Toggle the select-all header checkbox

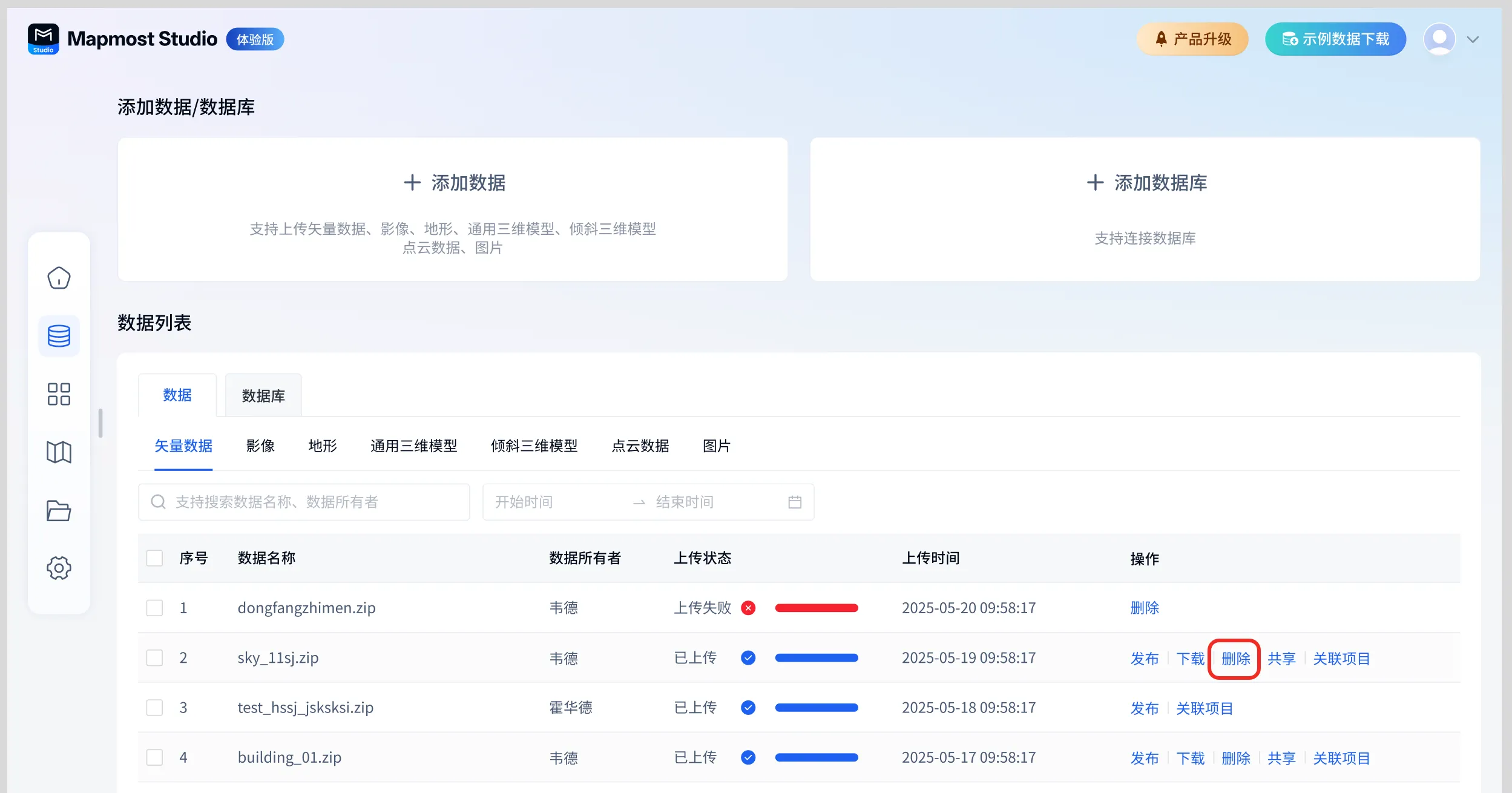coord(155,558)
